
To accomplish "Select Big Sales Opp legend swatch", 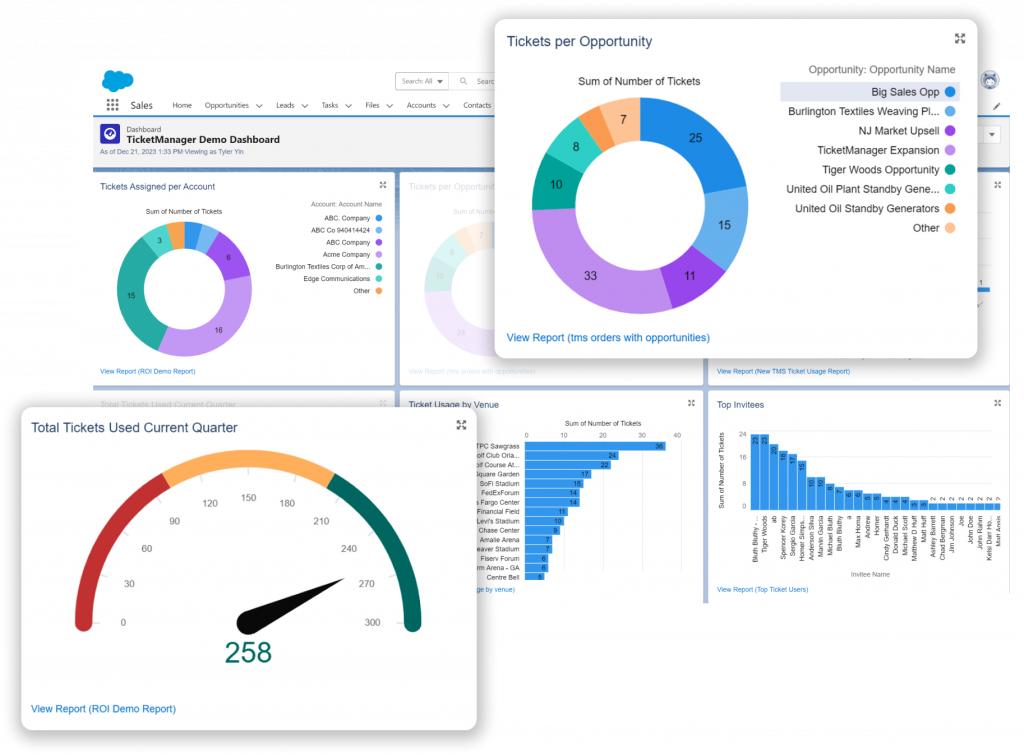I will tap(950, 92).
